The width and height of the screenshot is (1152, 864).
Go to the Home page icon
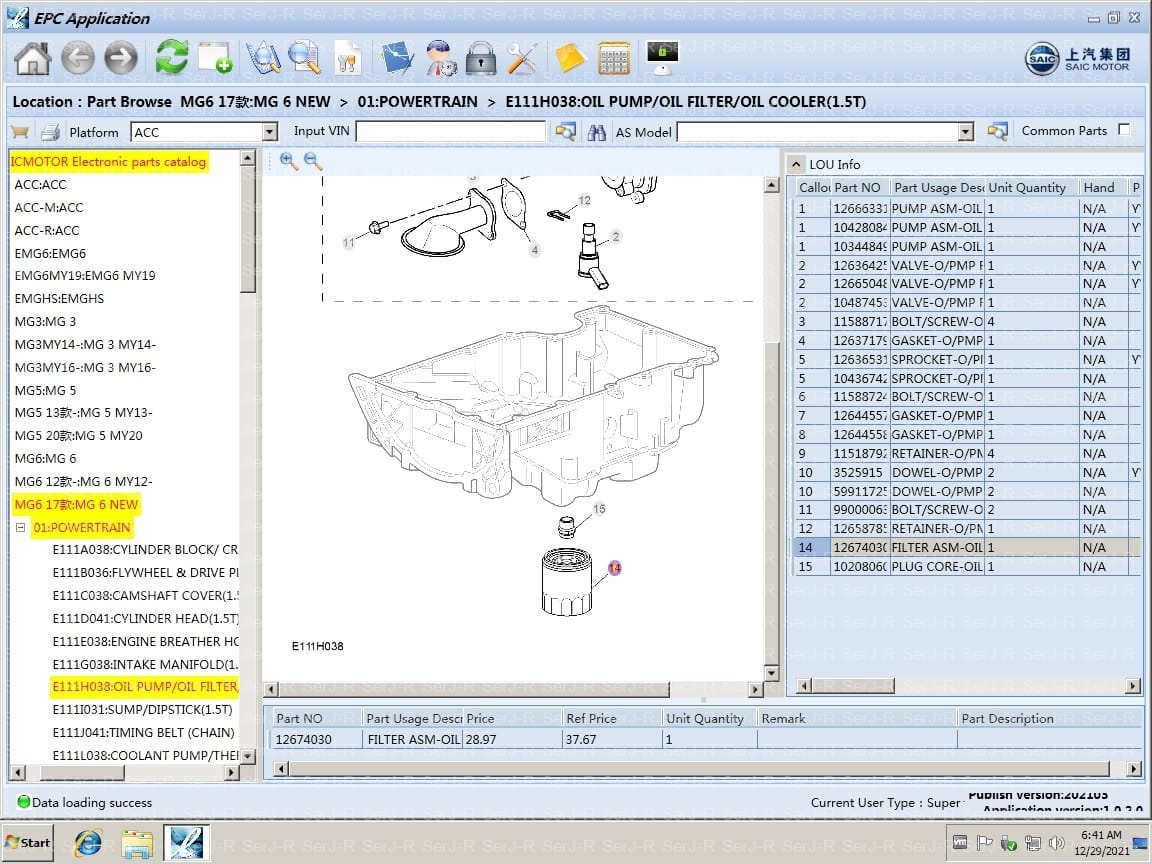pos(33,58)
